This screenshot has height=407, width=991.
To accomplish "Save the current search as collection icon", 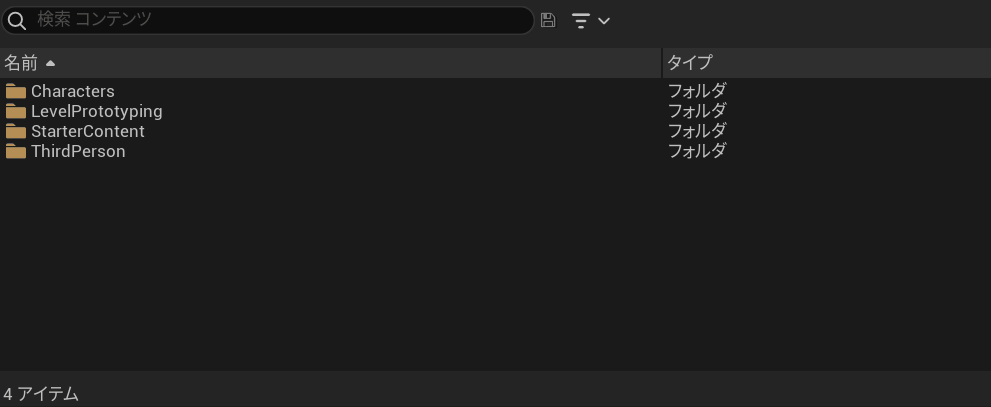I will pos(548,20).
